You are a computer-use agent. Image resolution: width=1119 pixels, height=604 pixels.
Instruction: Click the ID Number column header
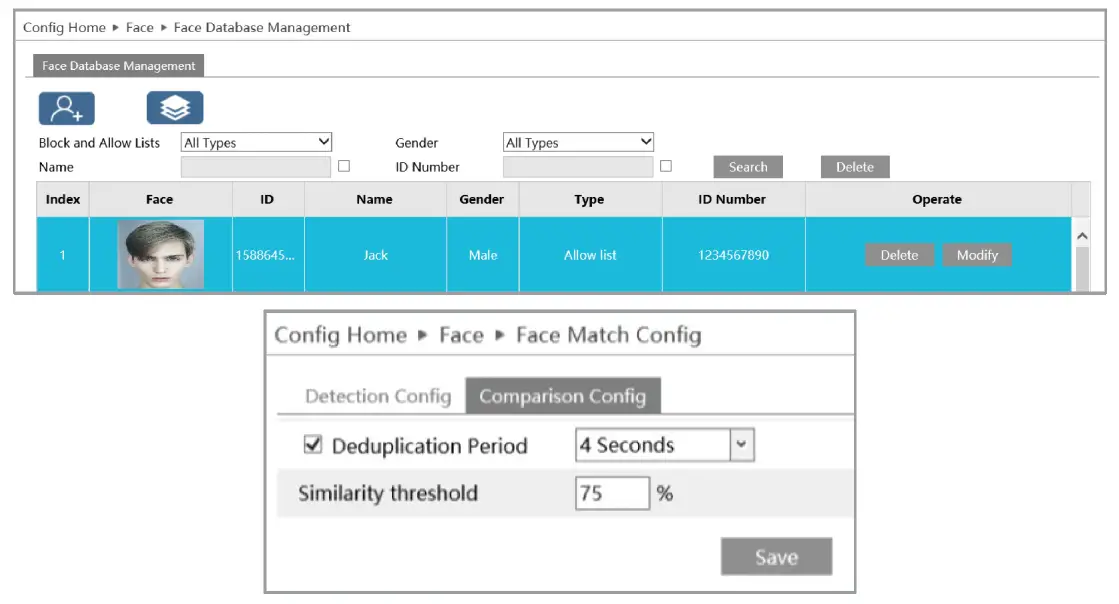pyautogui.click(x=732, y=199)
